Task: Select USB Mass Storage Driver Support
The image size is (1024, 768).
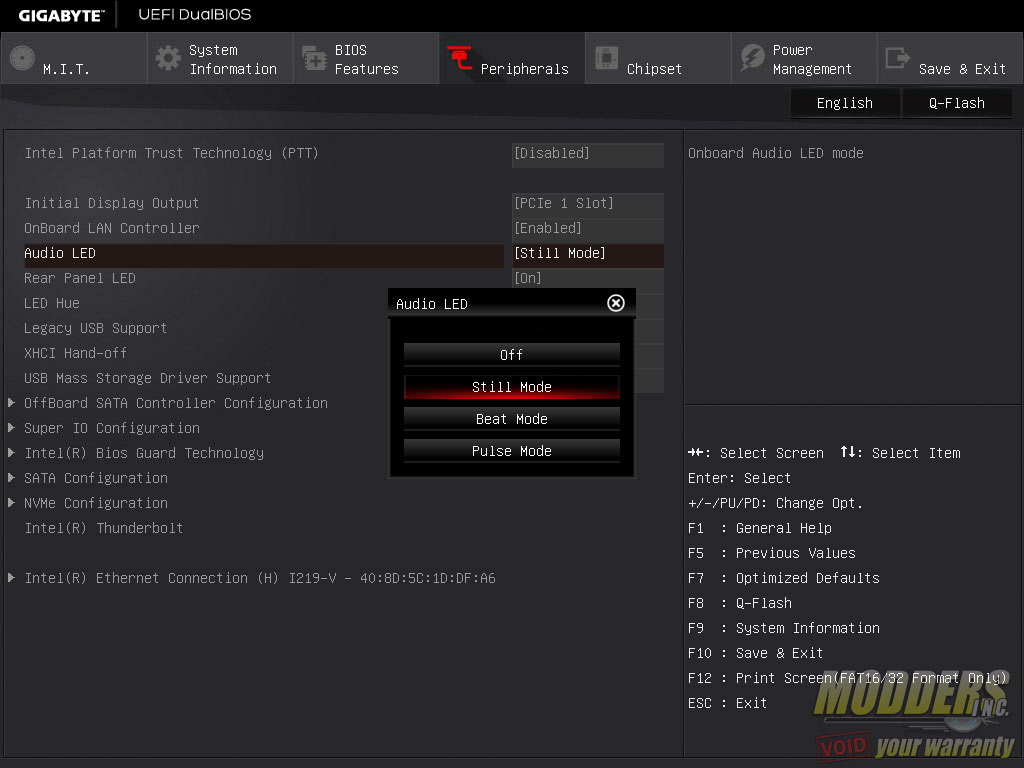Action: coord(147,378)
